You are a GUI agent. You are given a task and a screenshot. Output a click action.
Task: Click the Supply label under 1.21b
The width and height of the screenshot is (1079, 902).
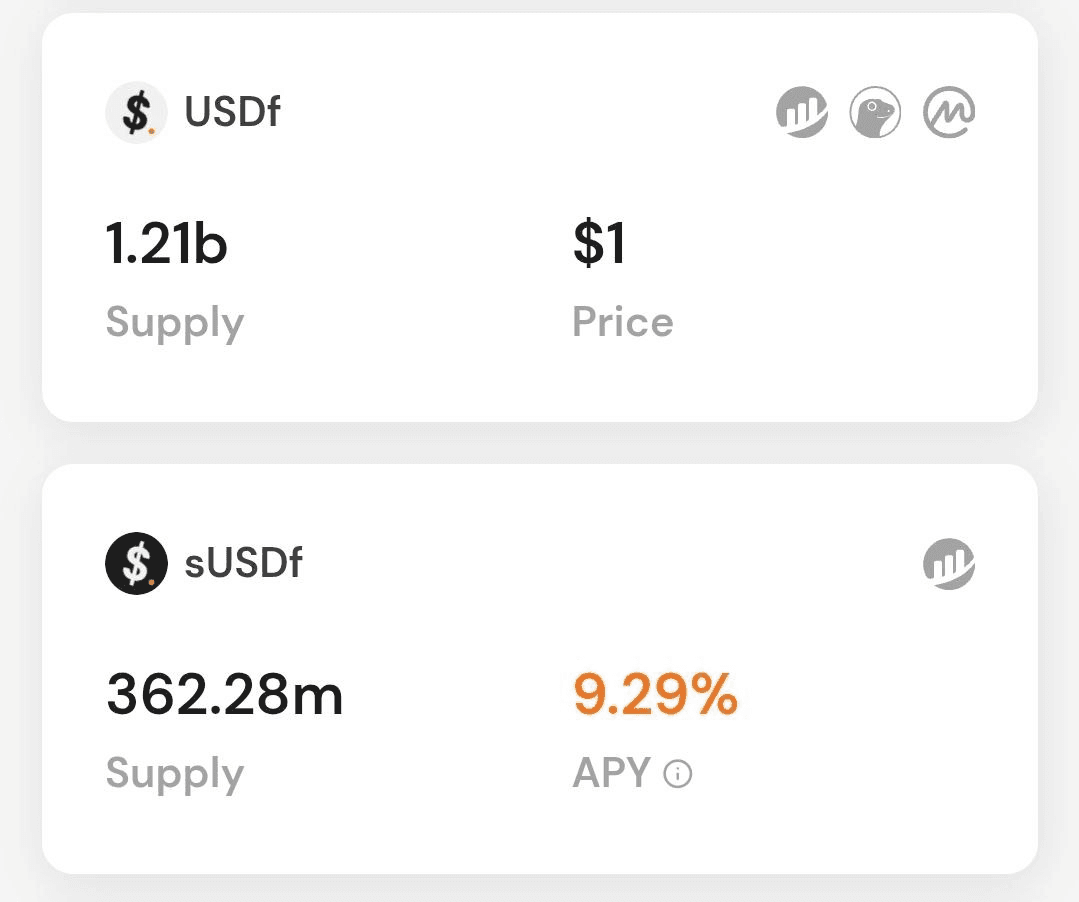point(175,323)
